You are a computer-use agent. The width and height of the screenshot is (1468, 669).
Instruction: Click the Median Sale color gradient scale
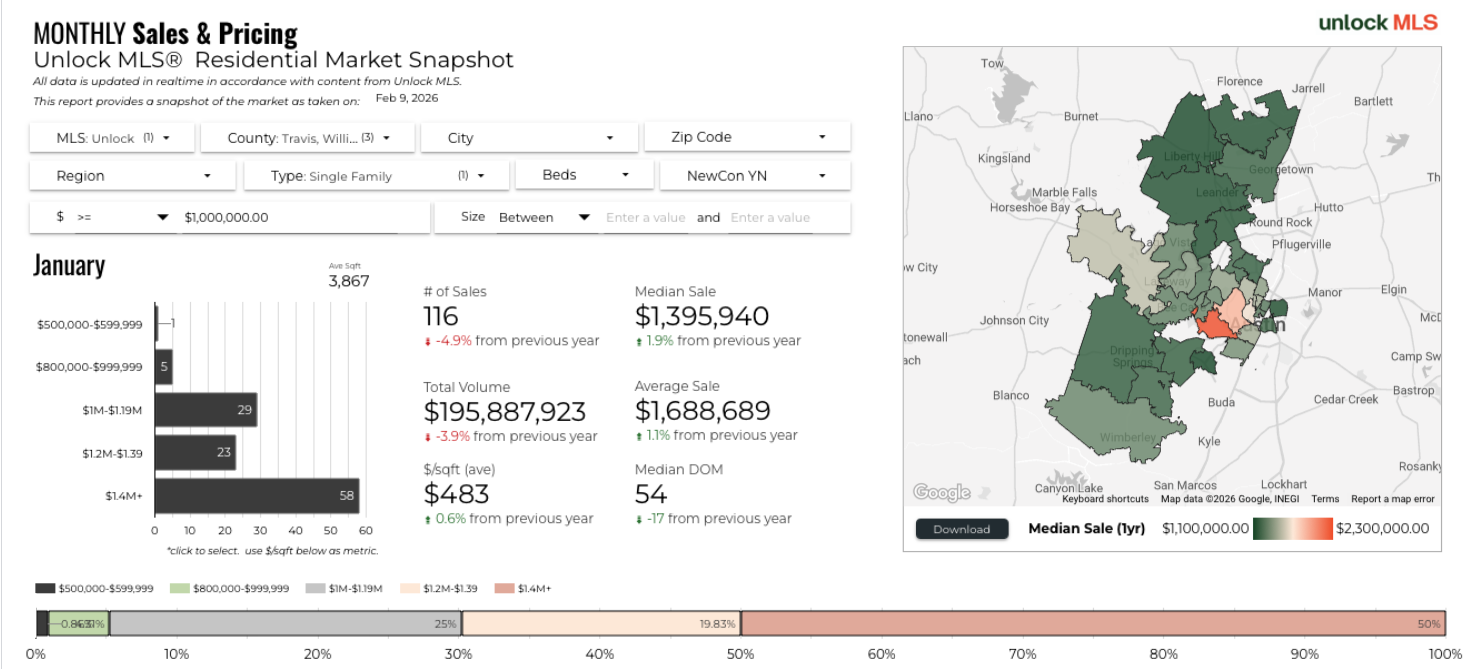point(1293,528)
